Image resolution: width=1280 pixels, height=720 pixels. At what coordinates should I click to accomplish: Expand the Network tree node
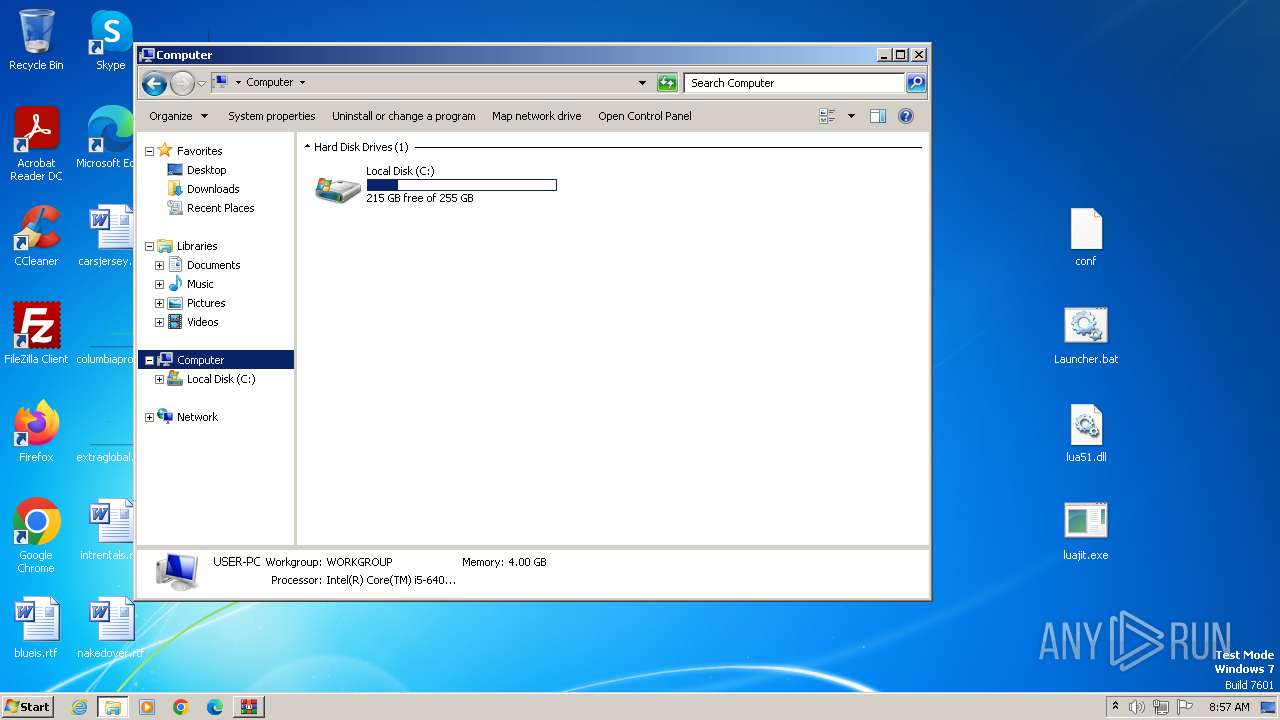coord(149,417)
